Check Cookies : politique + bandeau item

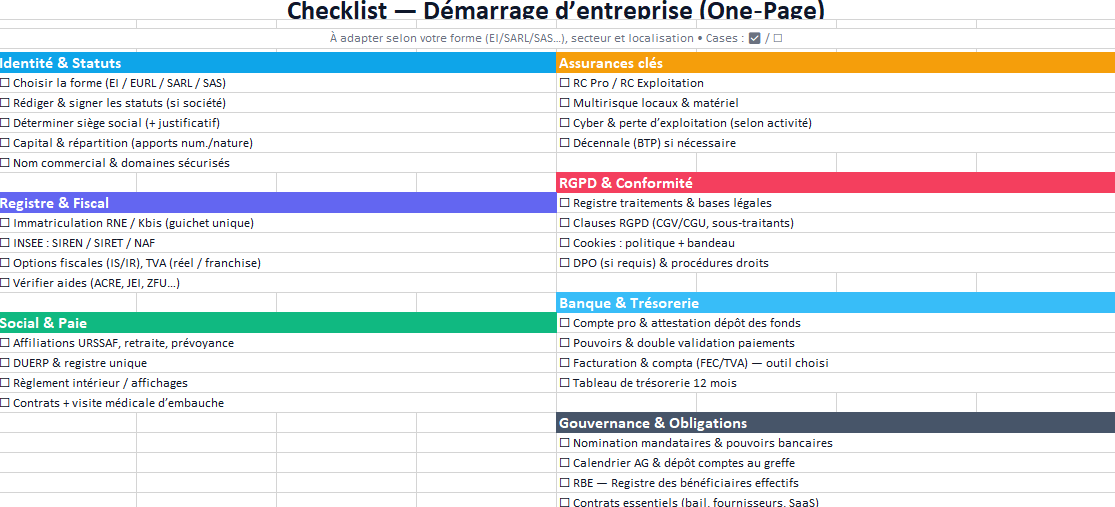pos(565,243)
